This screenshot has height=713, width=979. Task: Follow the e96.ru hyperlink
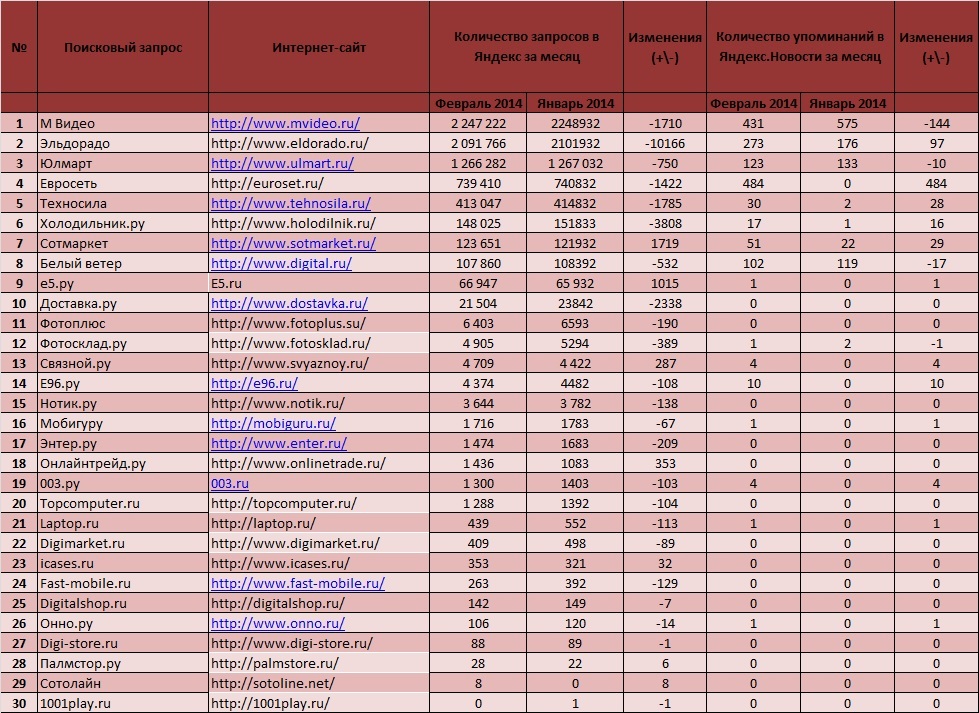(x=254, y=383)
